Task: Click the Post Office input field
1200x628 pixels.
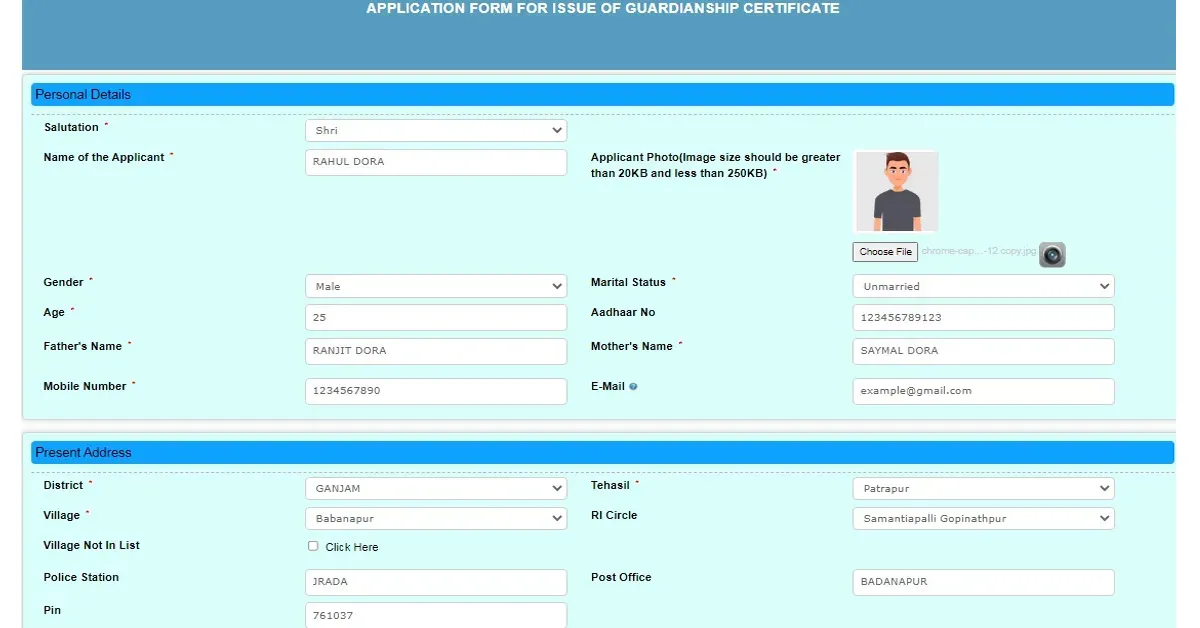Action: [x=983, y=582]
